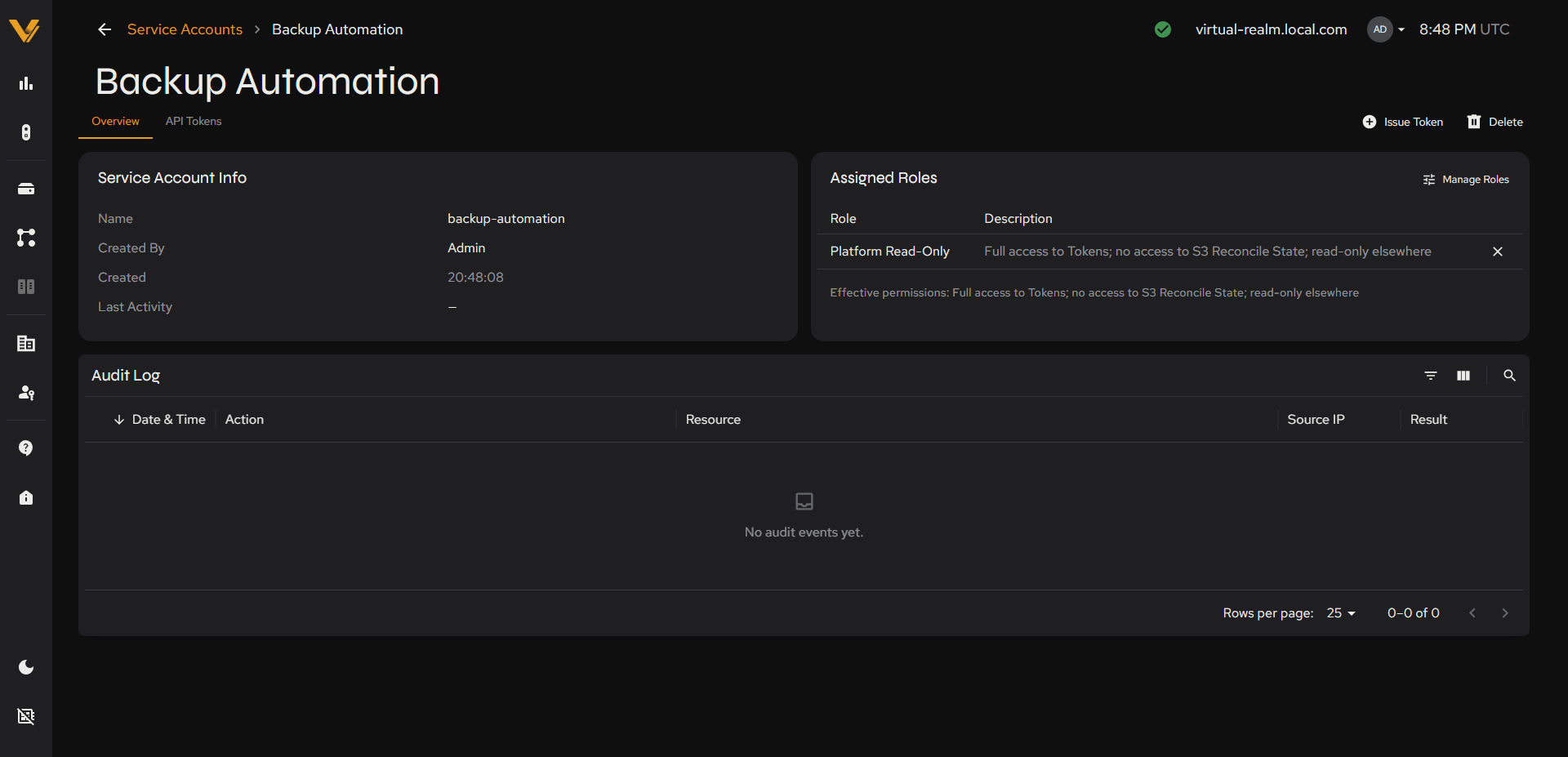Click the crossed-out chart icon at sidebar bottom
1568x757 pixels.
[x=26, y=716]
